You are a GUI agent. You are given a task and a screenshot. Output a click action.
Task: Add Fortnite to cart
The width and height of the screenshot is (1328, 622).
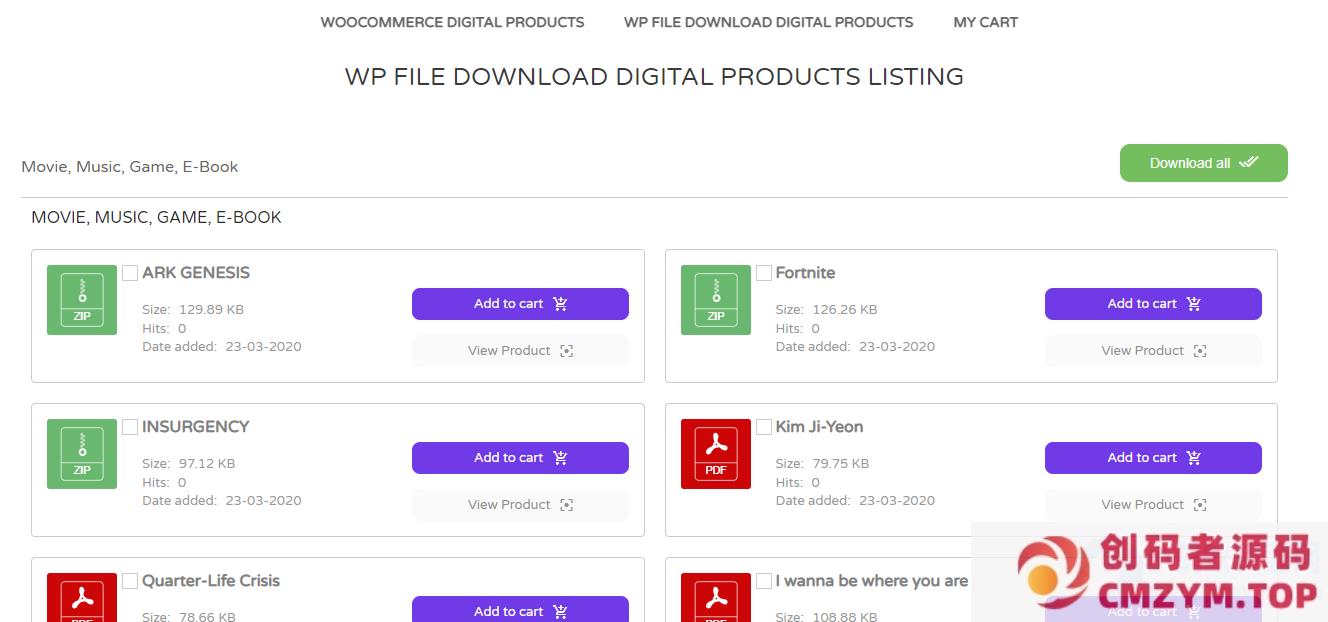1152,304
